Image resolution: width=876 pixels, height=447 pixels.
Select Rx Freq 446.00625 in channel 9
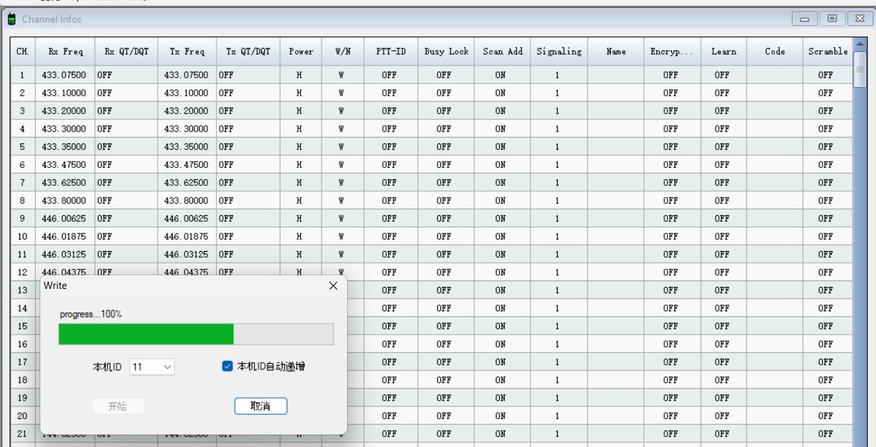(65, 218)
